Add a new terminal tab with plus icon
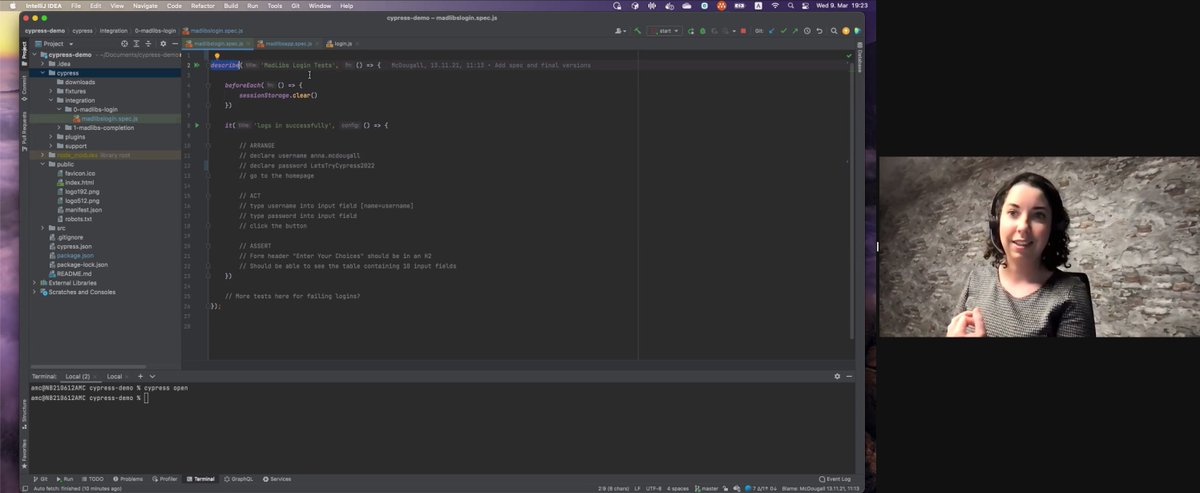This screenshot has width=1200, height=493. click(x=141, y=376)
